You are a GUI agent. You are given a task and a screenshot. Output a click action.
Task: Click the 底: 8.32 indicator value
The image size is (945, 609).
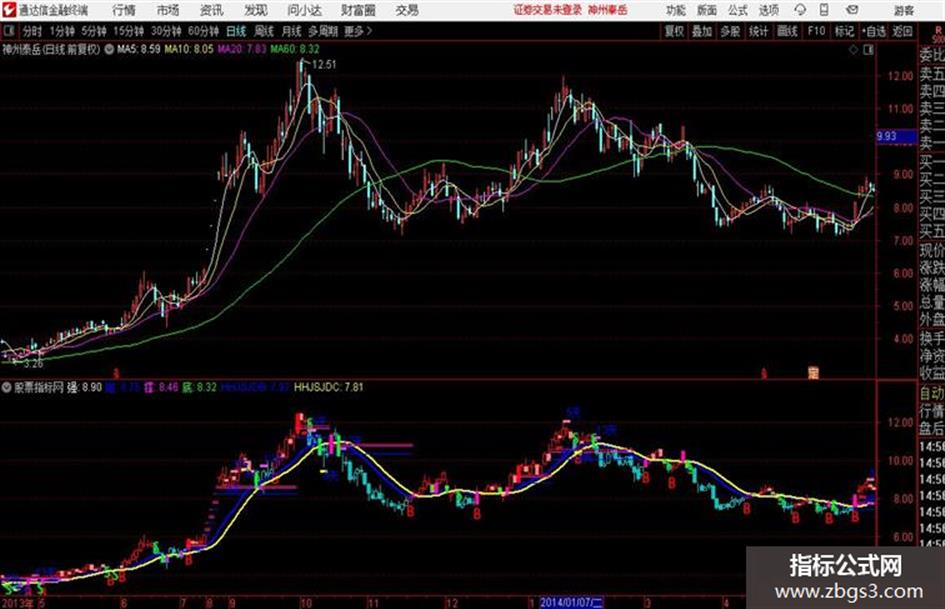click(199, 387)
